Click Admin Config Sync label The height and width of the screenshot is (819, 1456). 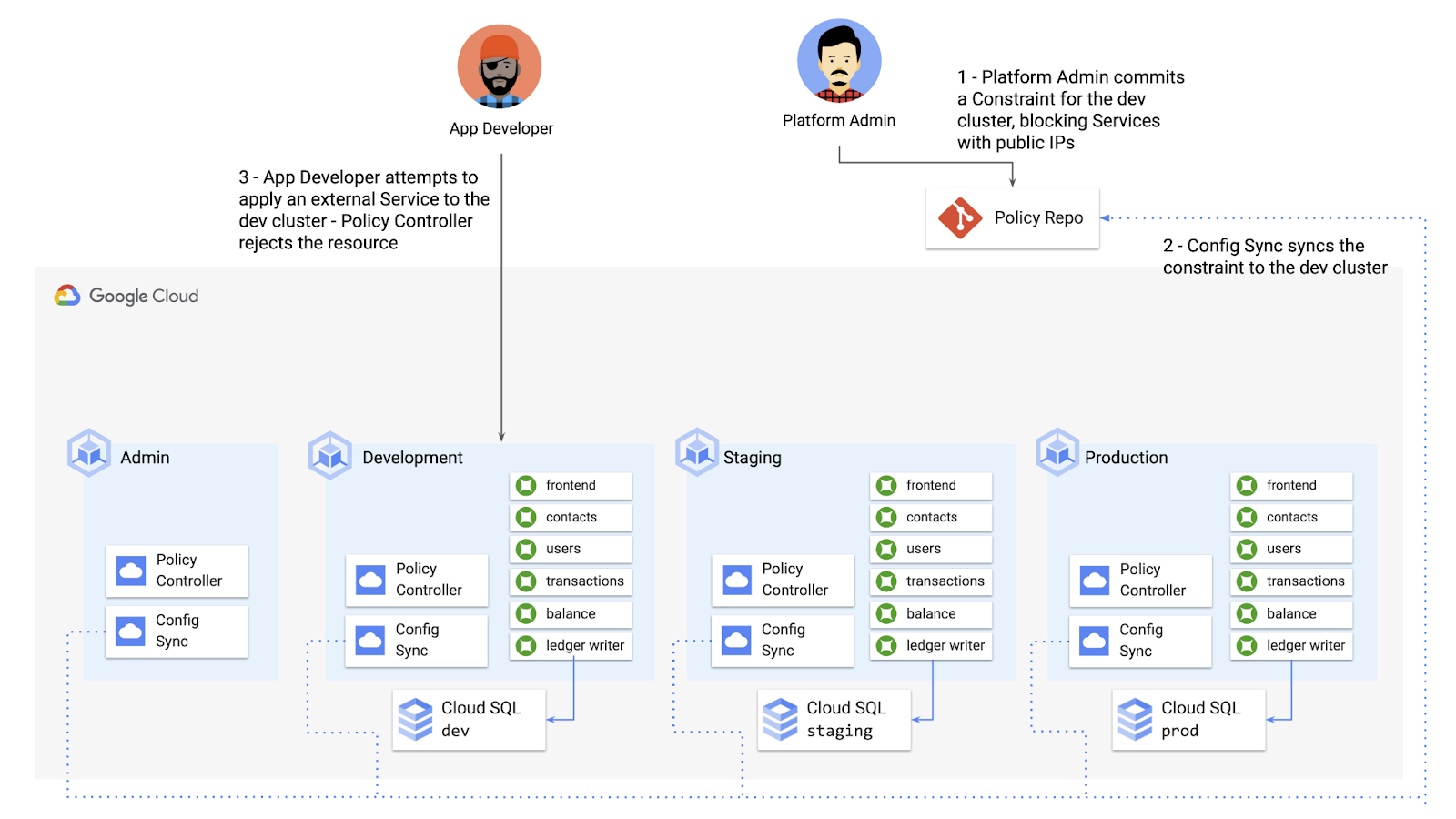click(x=177, y=631)
